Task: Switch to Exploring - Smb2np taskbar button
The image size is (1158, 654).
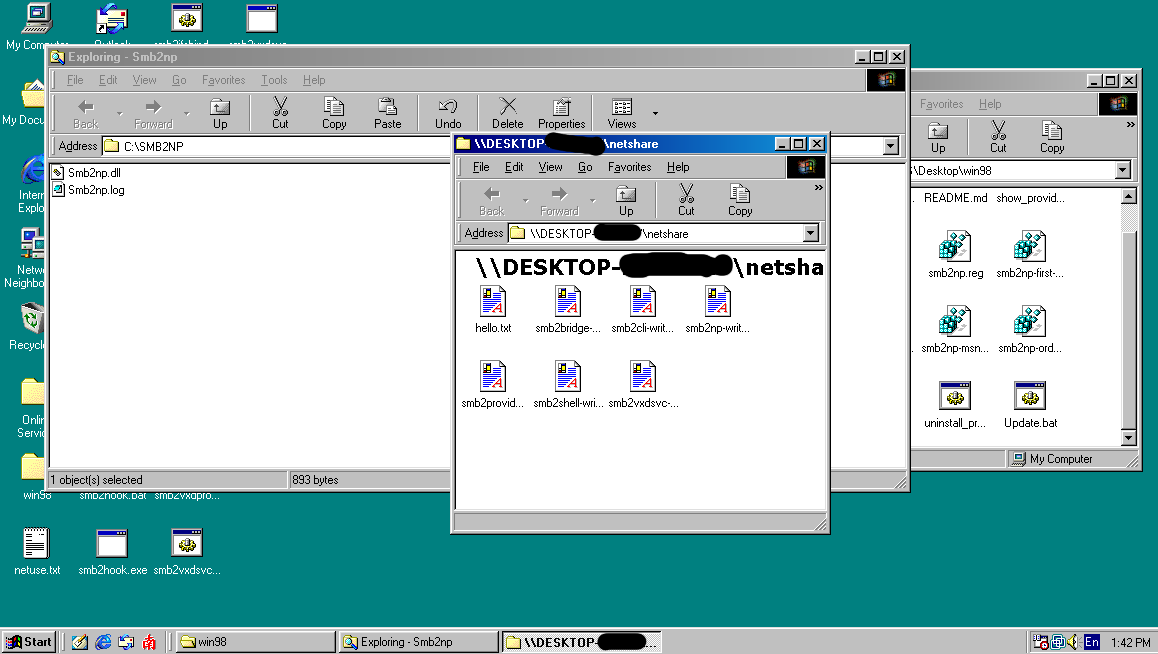Action: coord(419,642)
